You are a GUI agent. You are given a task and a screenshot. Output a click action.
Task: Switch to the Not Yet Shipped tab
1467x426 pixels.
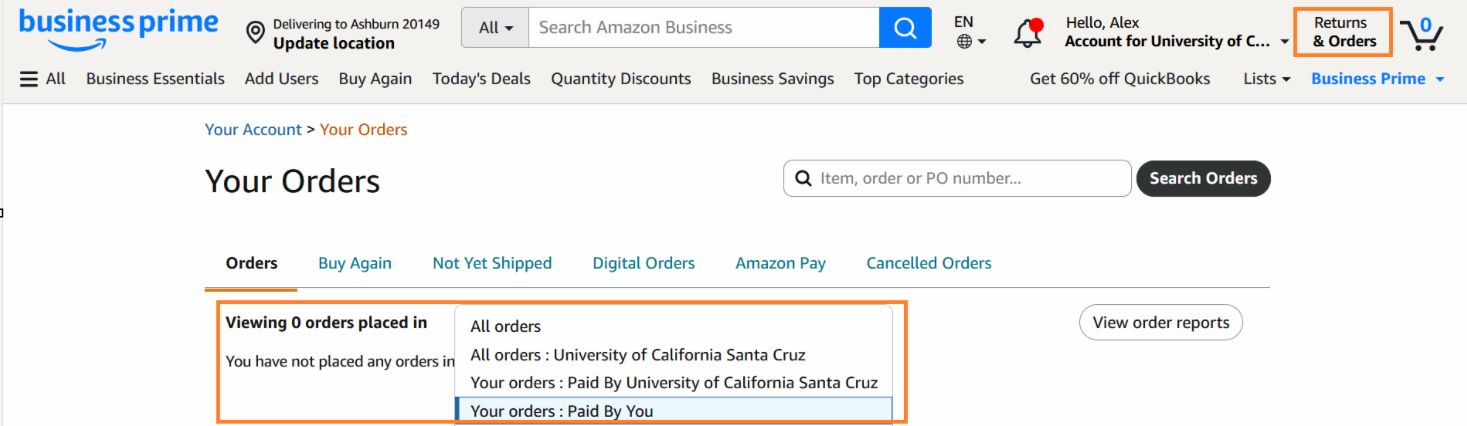(492, 263)
